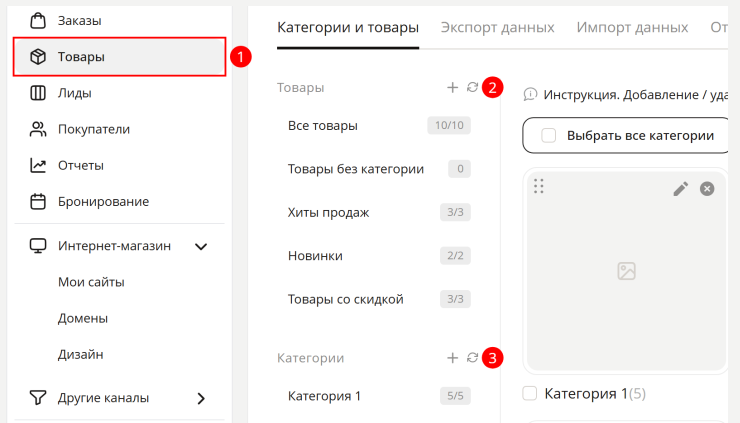Tick the Категория 1 card checkbox
740x423 pixels.
[x=530, y=393]
